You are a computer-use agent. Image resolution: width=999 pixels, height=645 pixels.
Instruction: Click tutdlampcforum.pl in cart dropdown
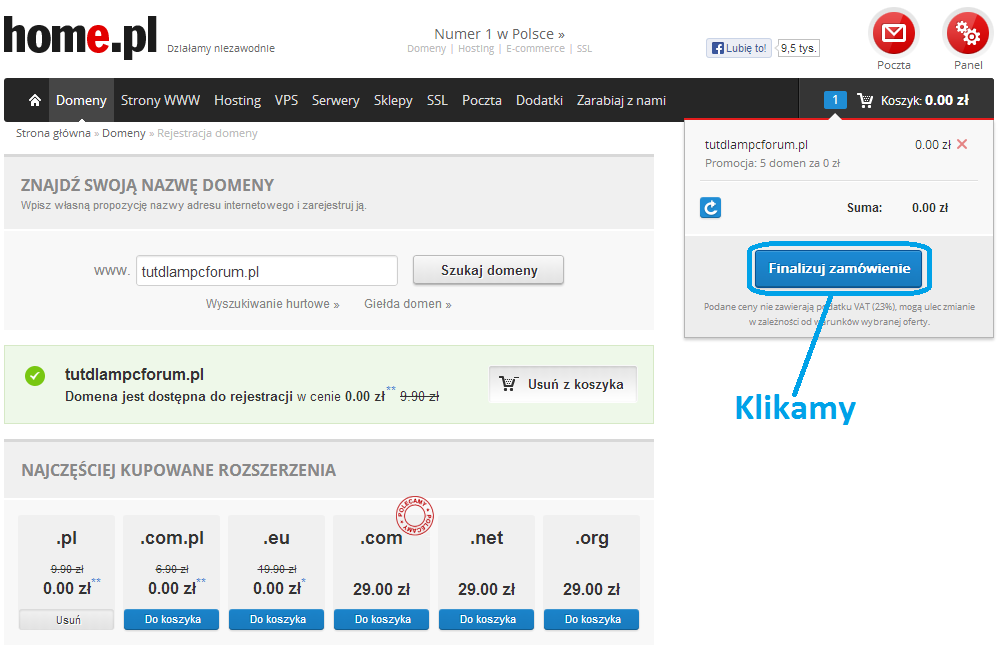coord(756,145)
